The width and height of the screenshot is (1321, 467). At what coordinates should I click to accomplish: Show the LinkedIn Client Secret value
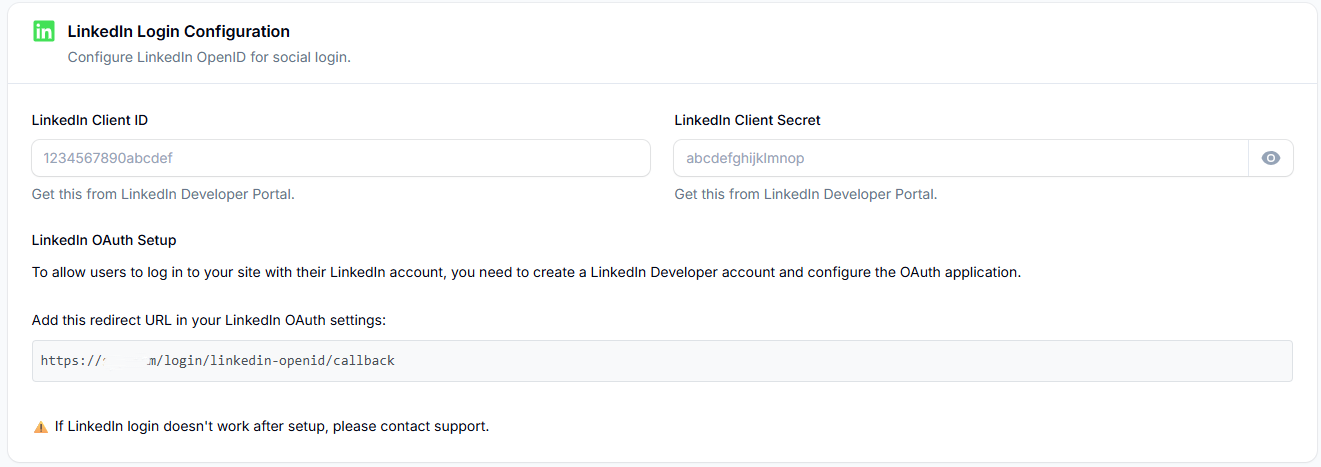click(1270, 158)
